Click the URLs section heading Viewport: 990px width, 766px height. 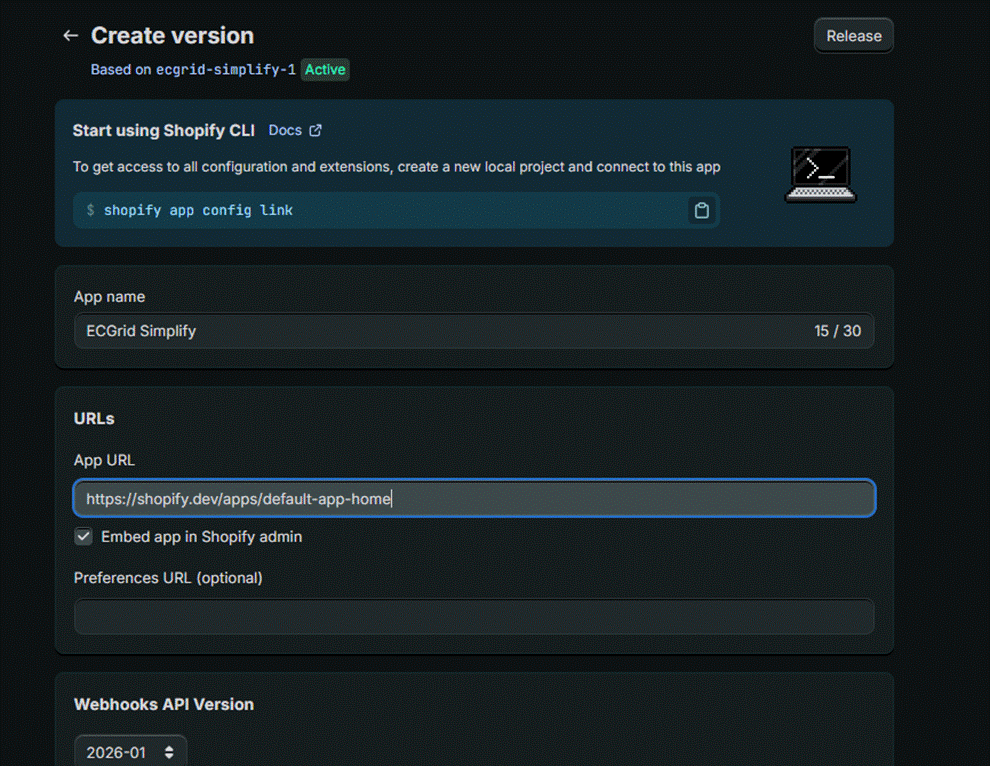(x=94, y=419)
